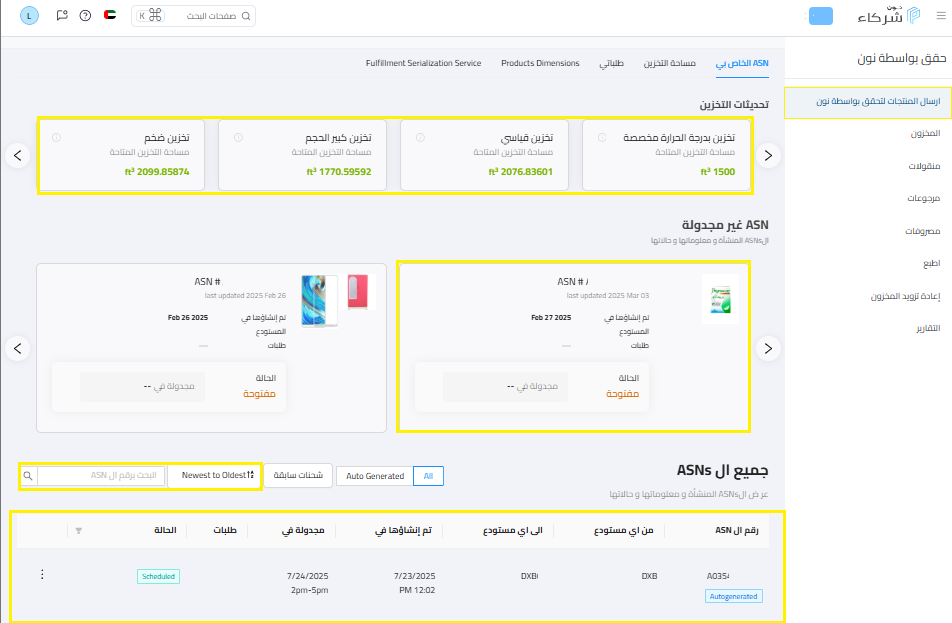Open red product thumbnail in Feb 26 card
Screen dimensions: 952x623
[358, 291]
